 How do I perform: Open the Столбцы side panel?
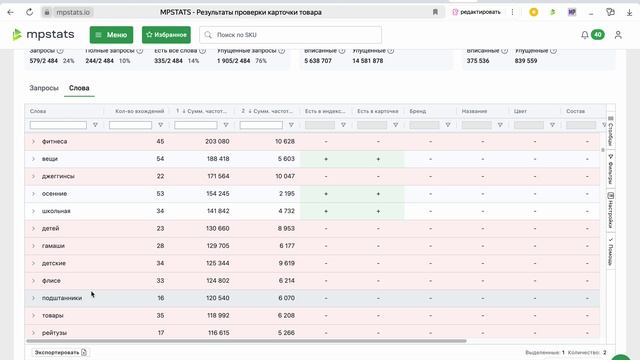[611, 131]
